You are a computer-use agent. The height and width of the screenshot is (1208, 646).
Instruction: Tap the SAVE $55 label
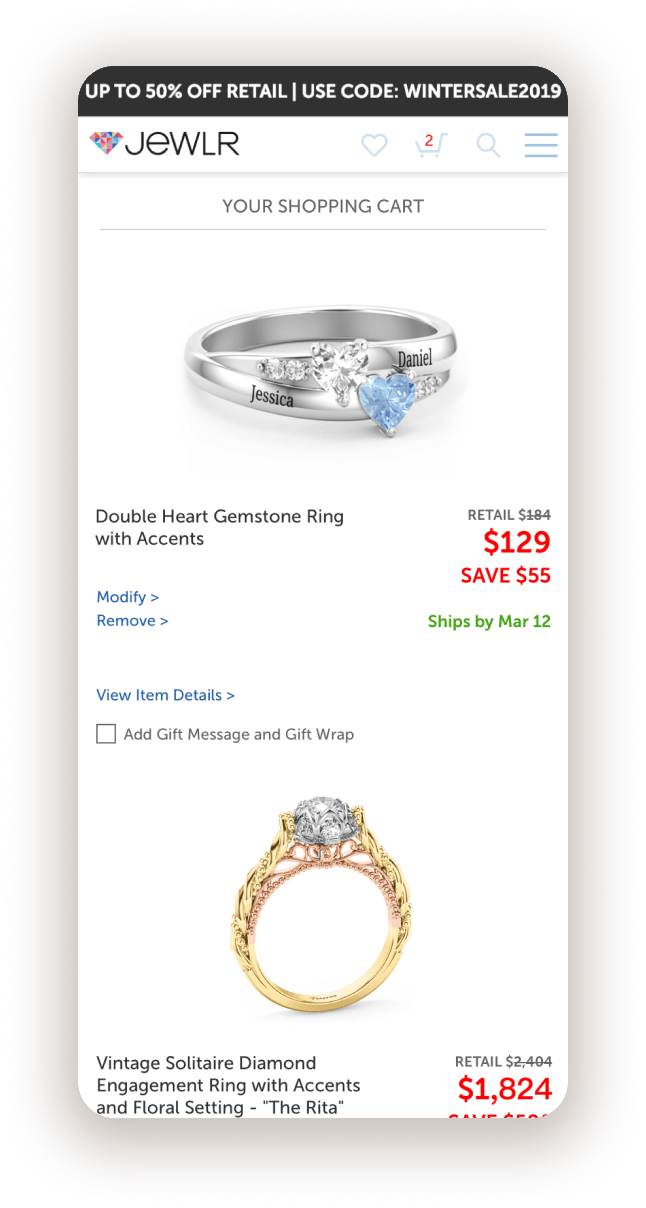point(506,576)
